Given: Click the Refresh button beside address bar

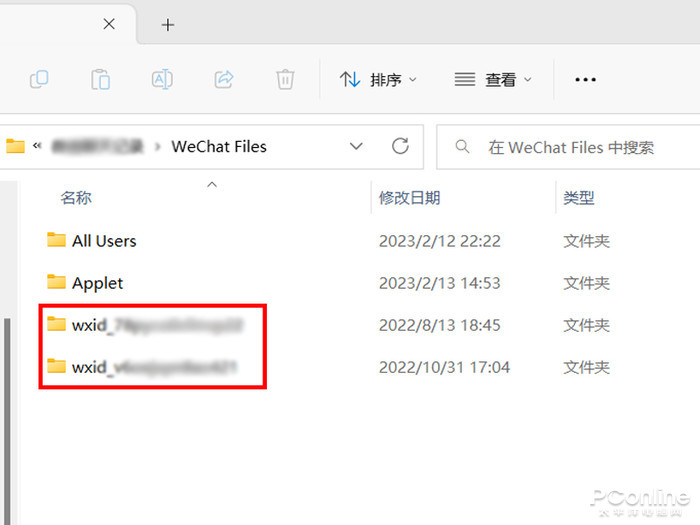Looking at the screenshot, I should pos(400,146).
